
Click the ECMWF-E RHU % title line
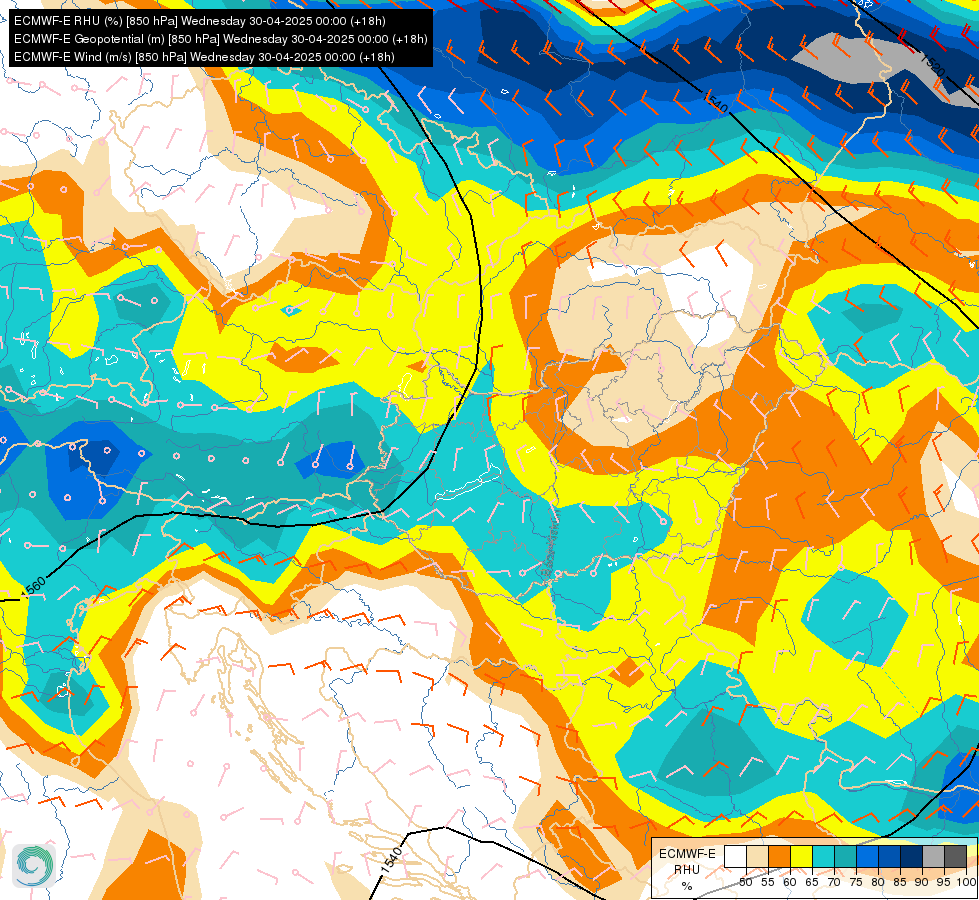coord(200,21)
